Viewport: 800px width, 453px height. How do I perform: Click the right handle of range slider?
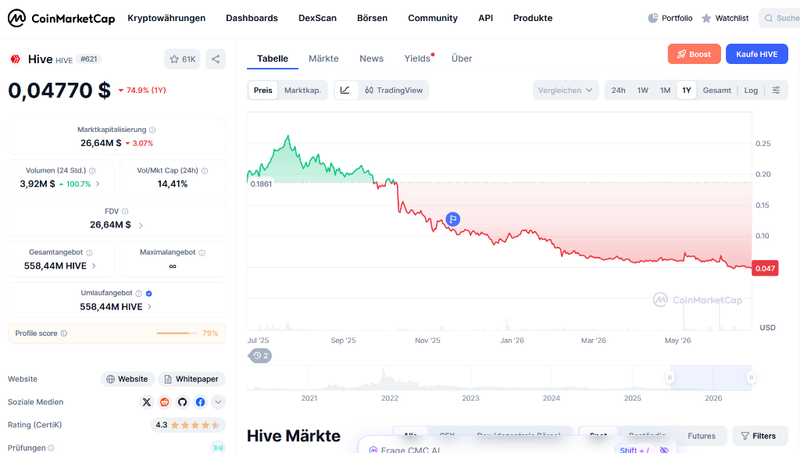[x=751, y=378]
